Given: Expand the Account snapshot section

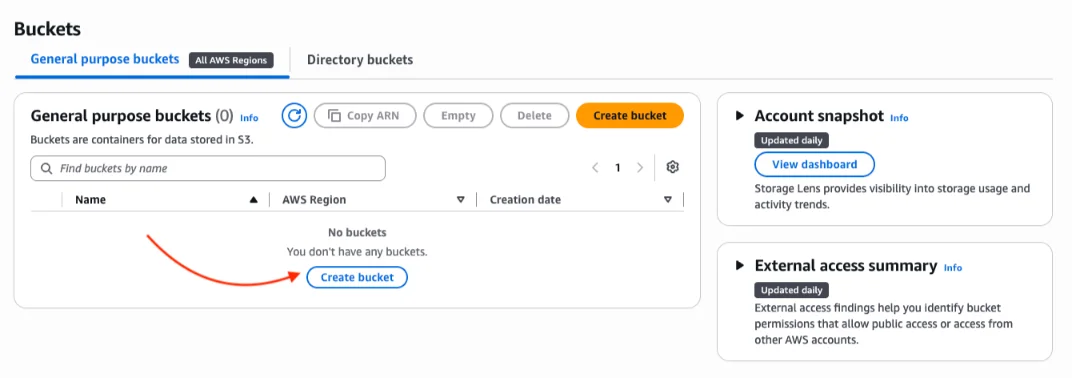Looking at the screenshot, I should [x=740, y=116].
